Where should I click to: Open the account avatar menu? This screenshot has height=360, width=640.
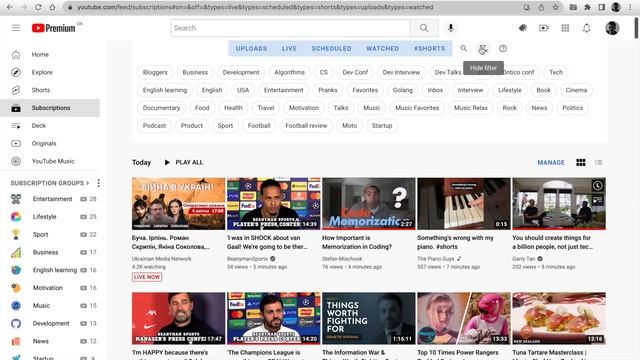(x=612, y=28)
